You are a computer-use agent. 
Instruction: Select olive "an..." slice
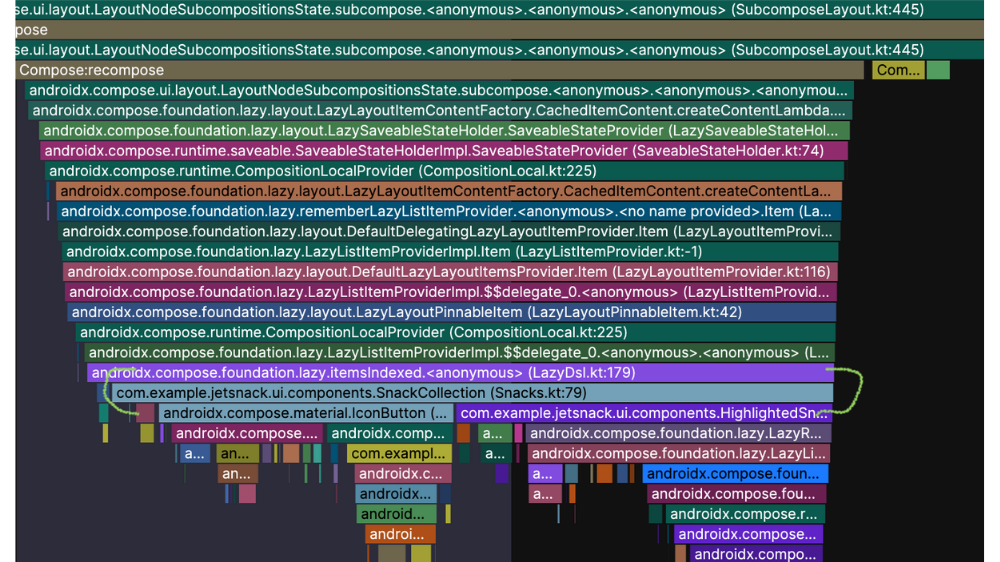[237, 454]
